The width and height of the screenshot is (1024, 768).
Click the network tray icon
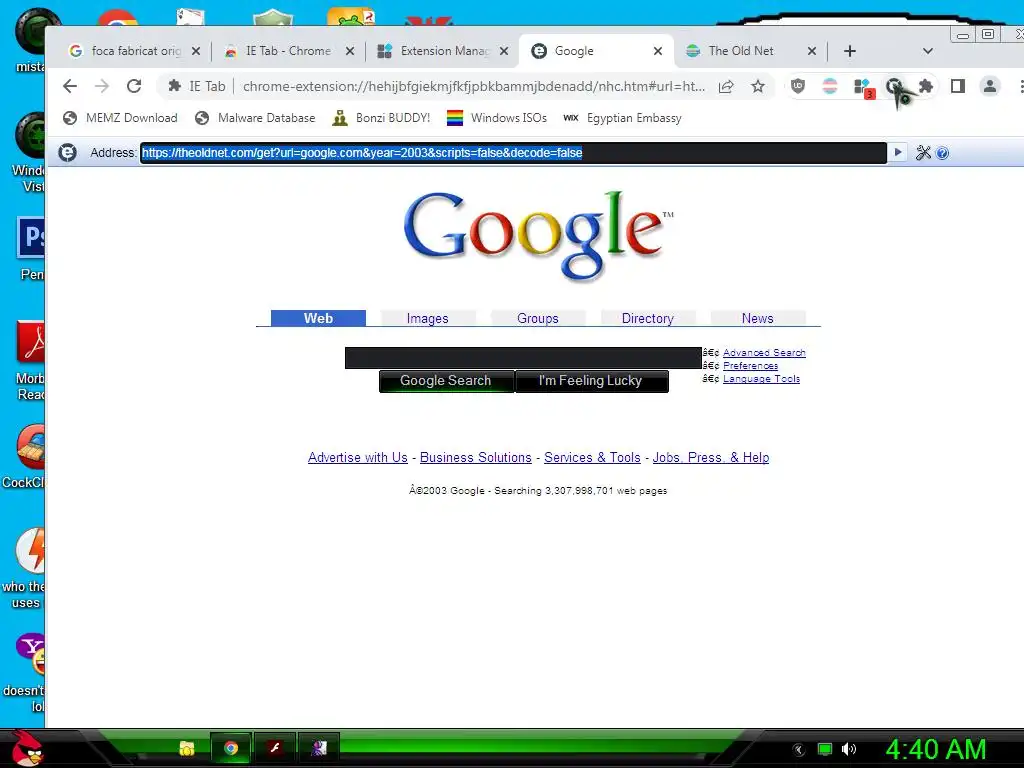[825, 749]
